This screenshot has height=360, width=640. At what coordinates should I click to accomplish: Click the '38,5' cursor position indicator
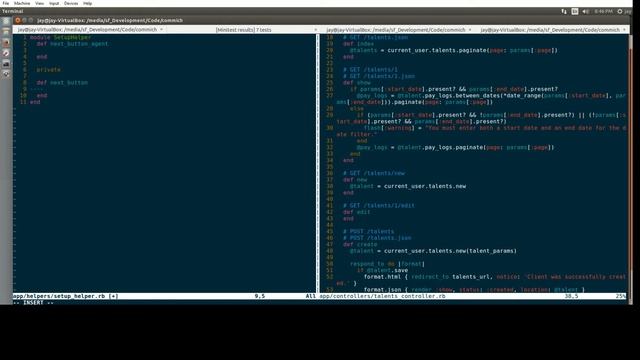pos(571,296)
